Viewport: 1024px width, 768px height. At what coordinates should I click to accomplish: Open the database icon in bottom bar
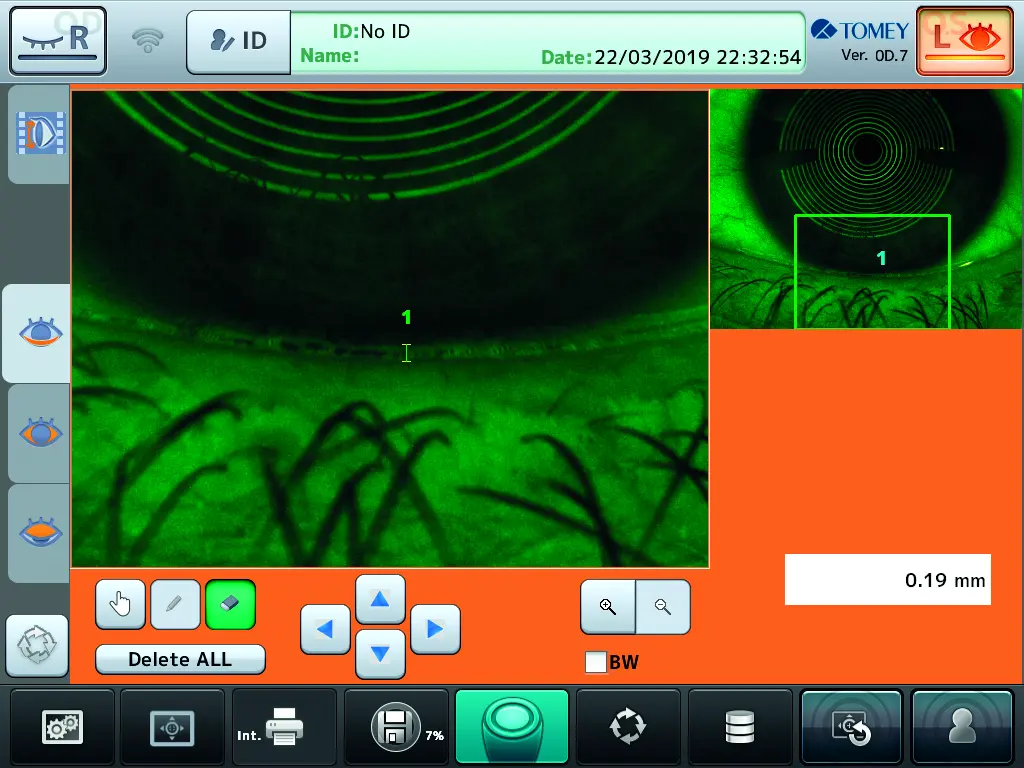[x=740, y=728]
